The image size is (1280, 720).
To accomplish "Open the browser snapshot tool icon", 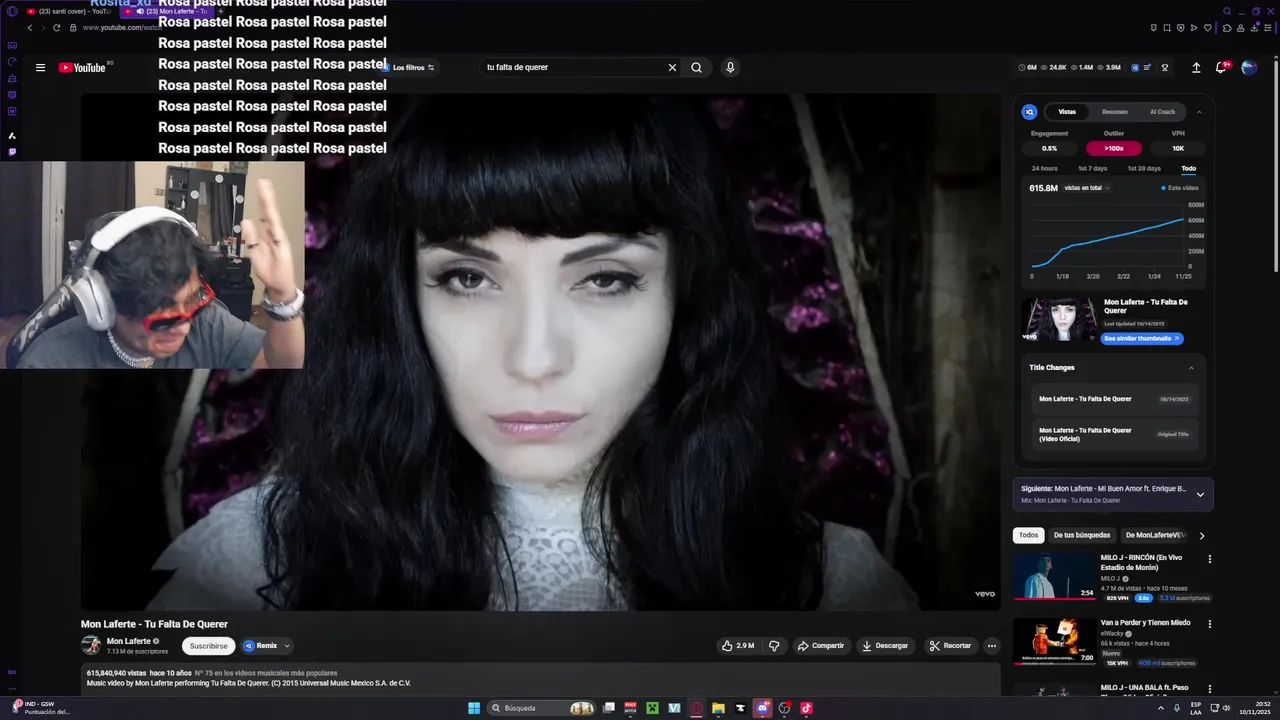I will [x=1167, y=28].
